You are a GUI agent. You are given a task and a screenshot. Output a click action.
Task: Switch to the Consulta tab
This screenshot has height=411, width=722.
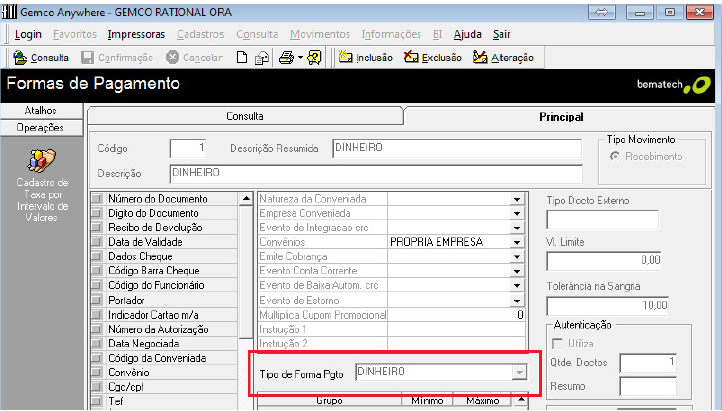245,116
